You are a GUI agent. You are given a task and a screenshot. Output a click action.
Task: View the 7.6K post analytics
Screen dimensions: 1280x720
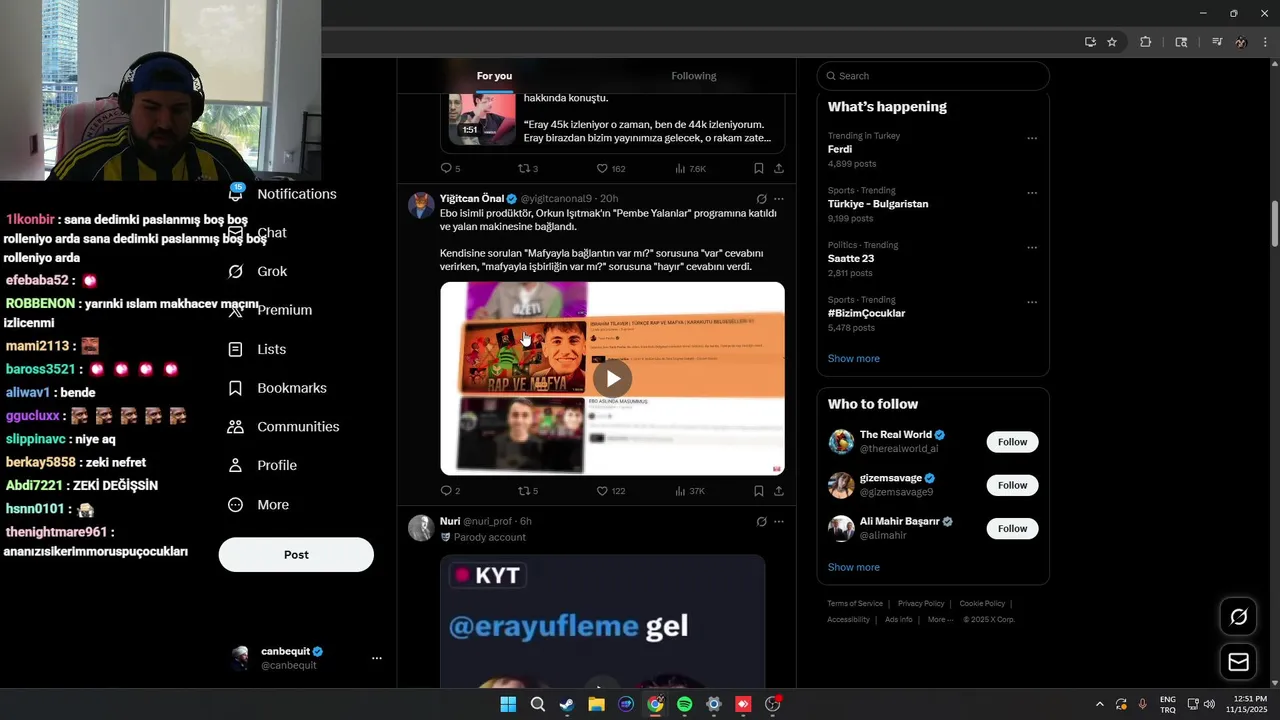(690, 169)
